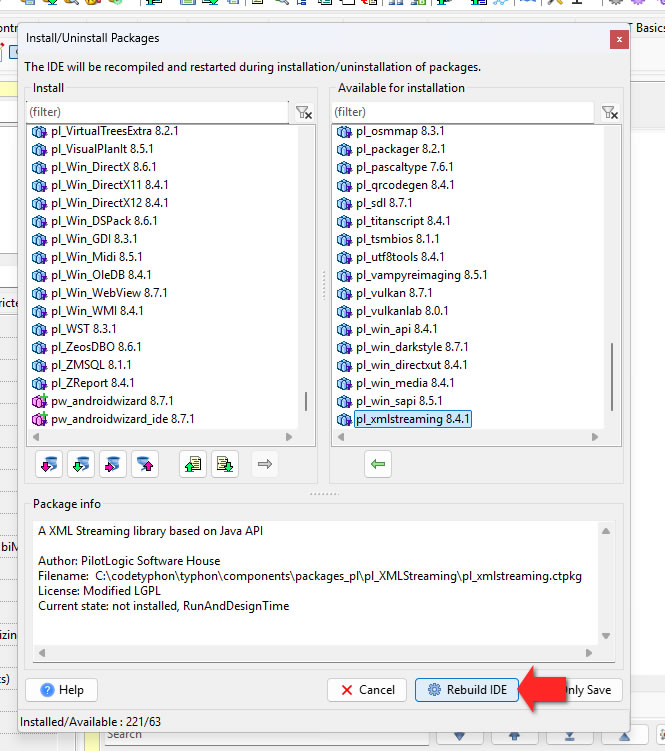This screenshot has width=665, height=751.
Task: Pick pl_Win_WebView 8.7.1 in Install list
Action: click(109, 293)
